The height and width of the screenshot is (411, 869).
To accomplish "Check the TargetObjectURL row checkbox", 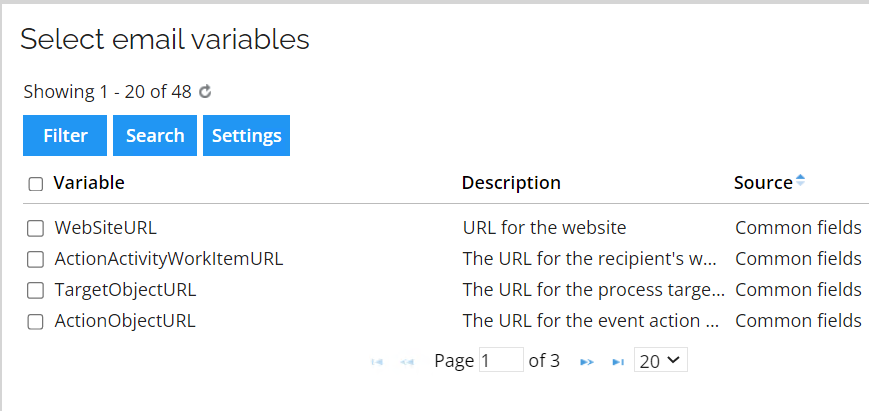I will point(35,290).
